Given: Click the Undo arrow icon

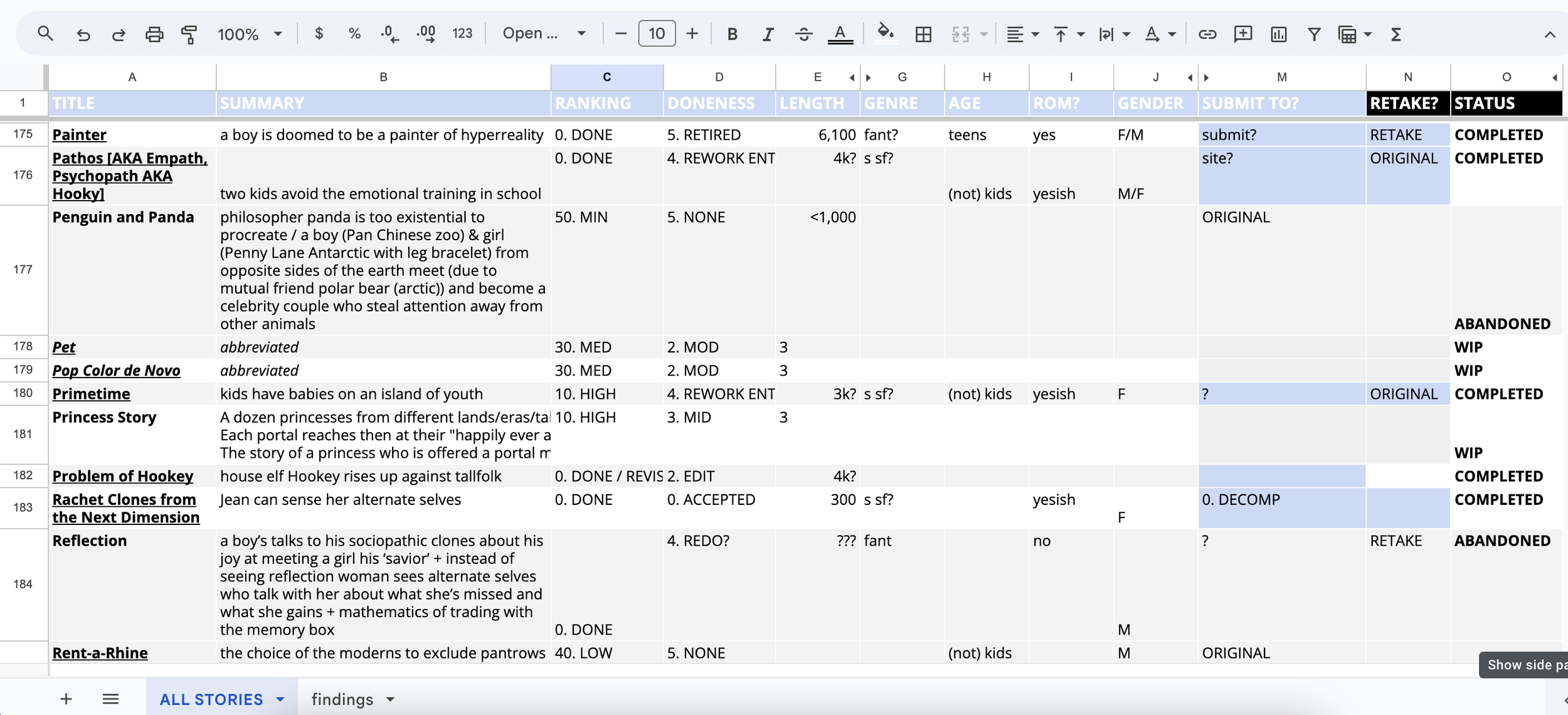Looking at the screenshot, I should pos(83,34).
